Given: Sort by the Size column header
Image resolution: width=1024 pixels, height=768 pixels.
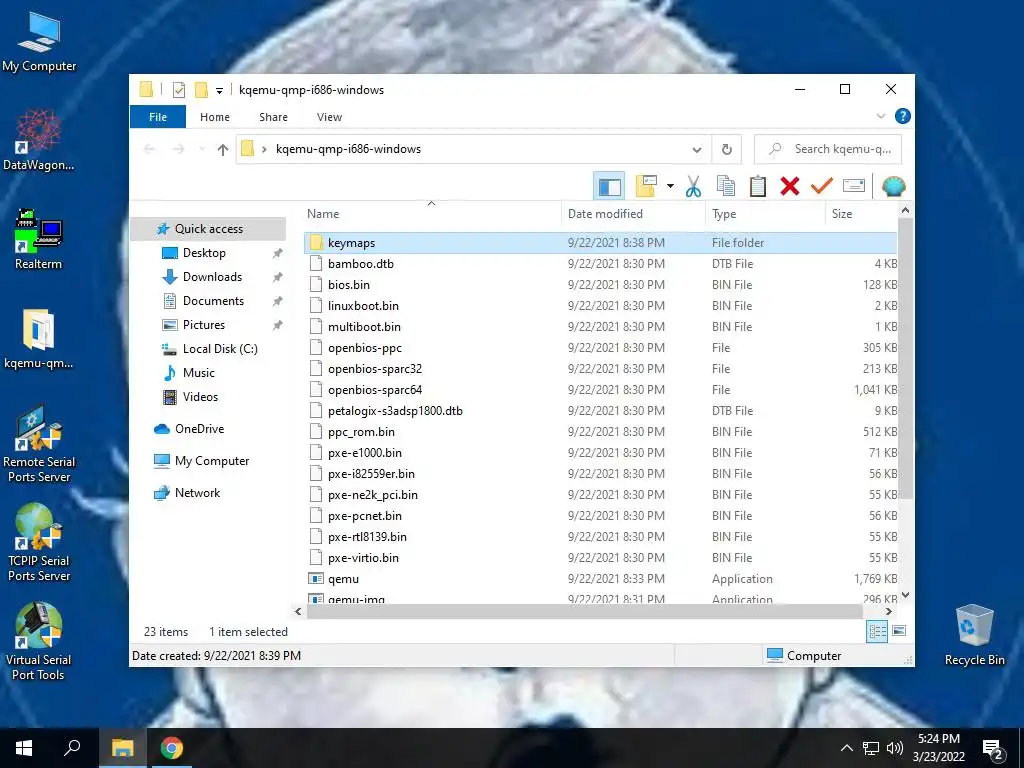Looking at the screenshot, I should click(x=862, y=214).
